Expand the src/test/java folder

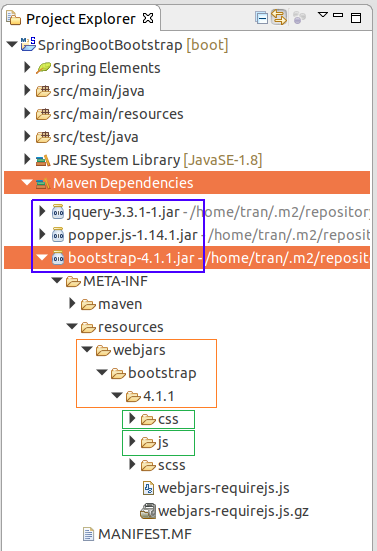[27, 136]
